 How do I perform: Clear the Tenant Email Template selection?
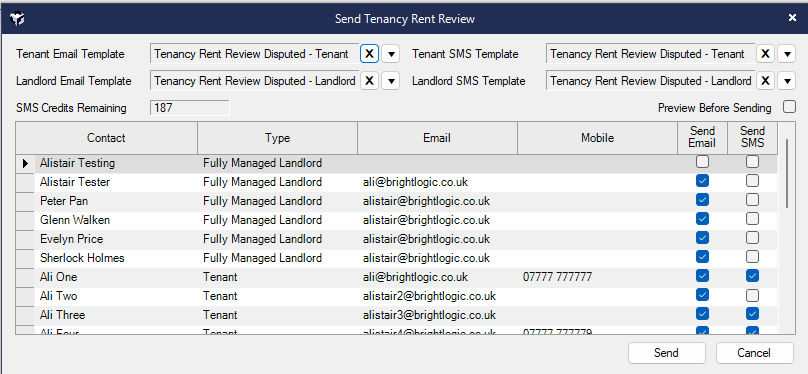pos(369,54)
